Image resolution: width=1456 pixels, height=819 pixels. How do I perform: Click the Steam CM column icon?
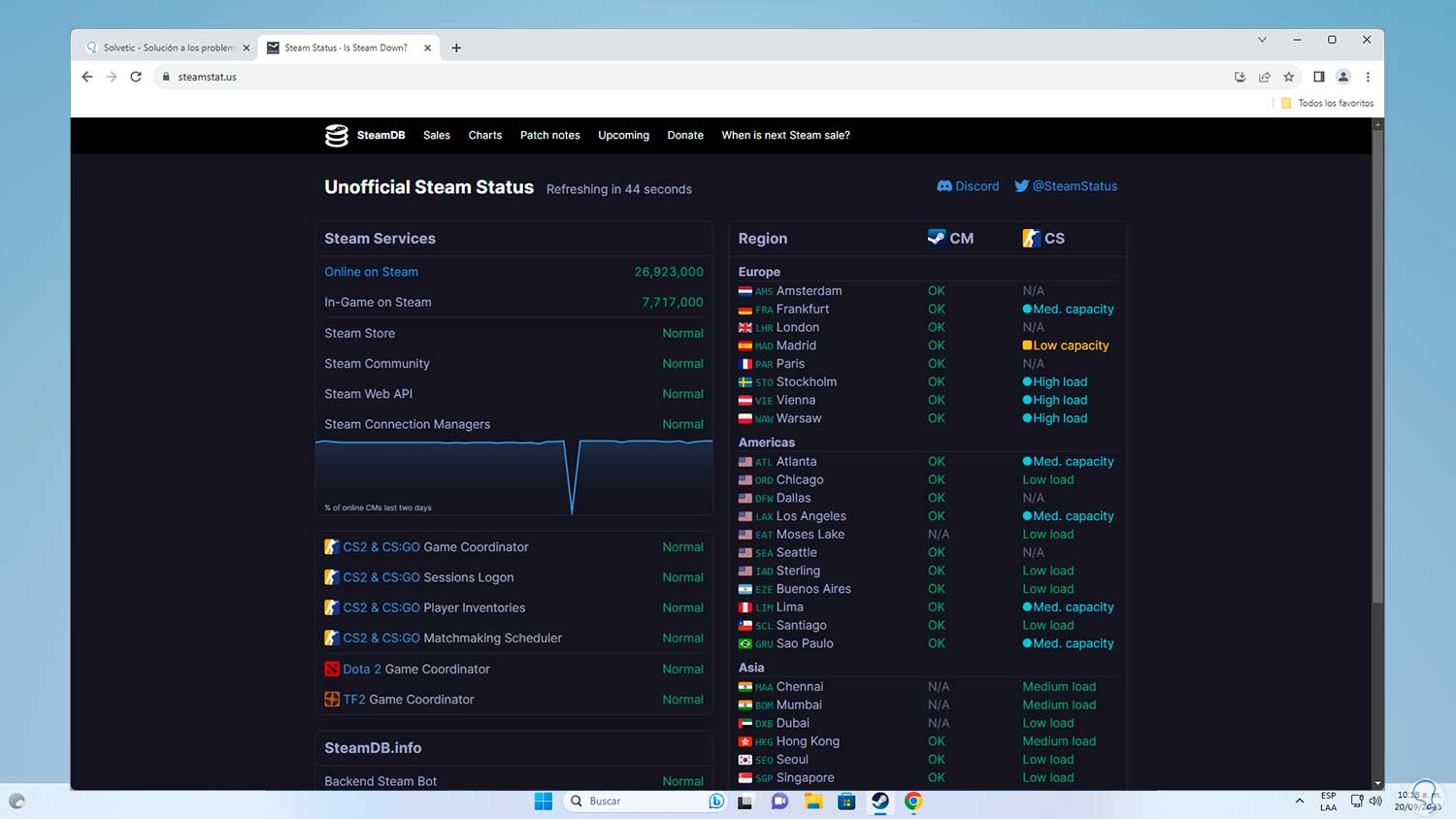[937, 238]
